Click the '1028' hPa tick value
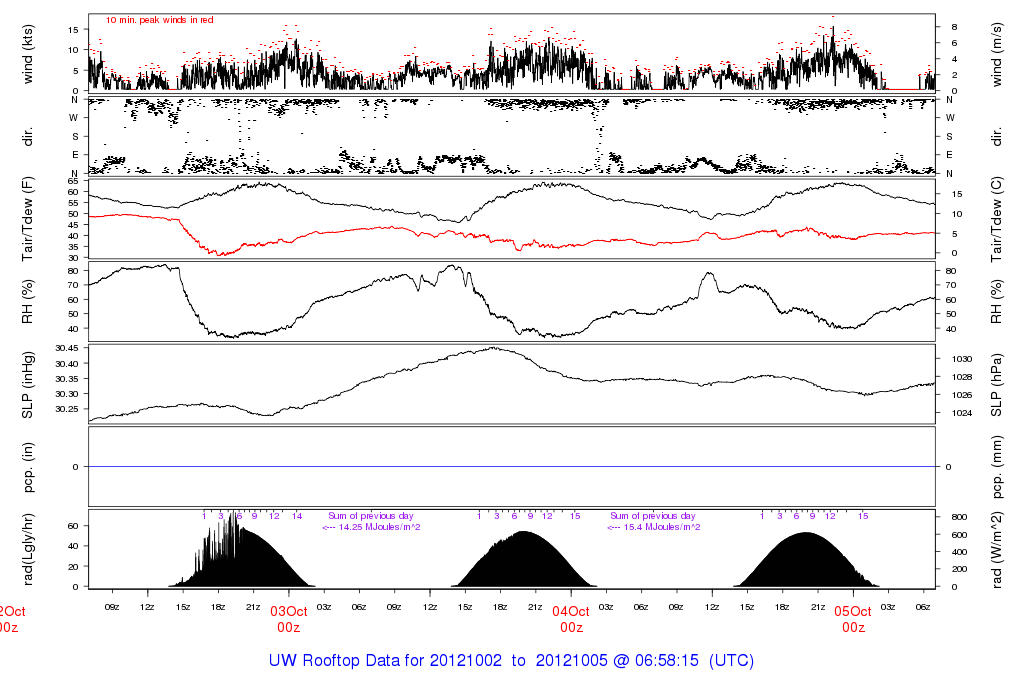The image size is (1024, 700). coord(962,377)
